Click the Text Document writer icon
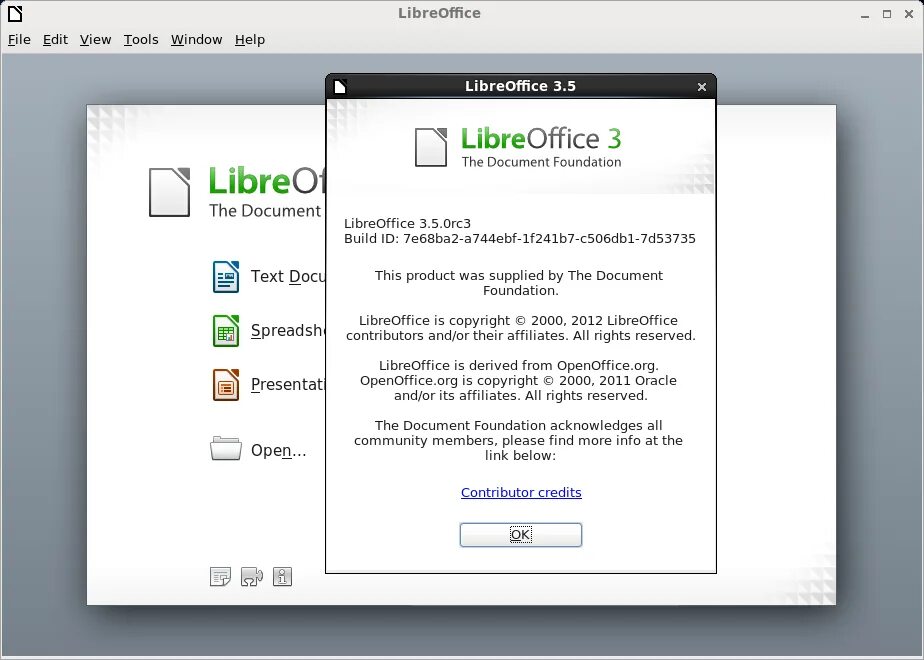Viewport: 924px width, 660px height. pos(226,276)
